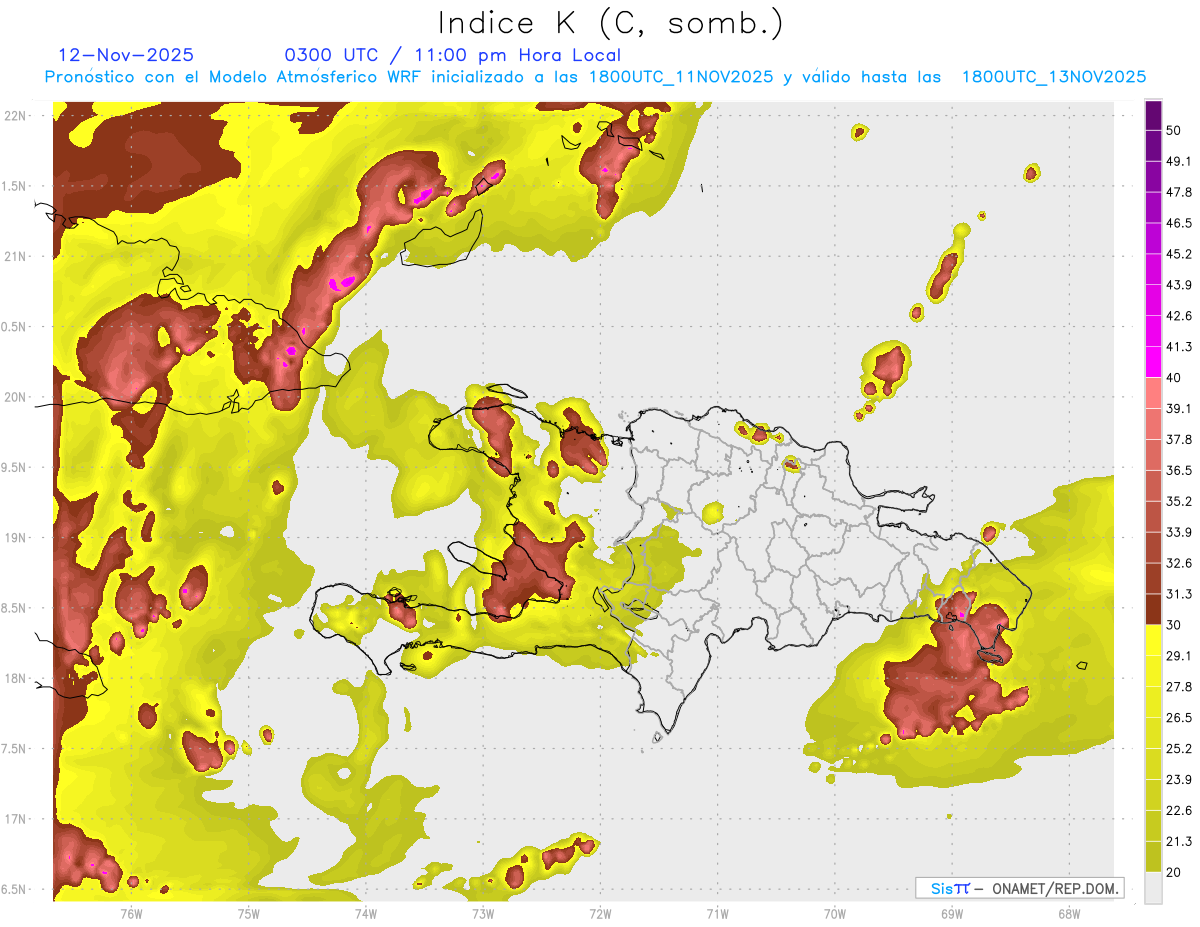Click the legend value '27.8'
Screen dimensions: 1200x927
[x=1179, y=686]
